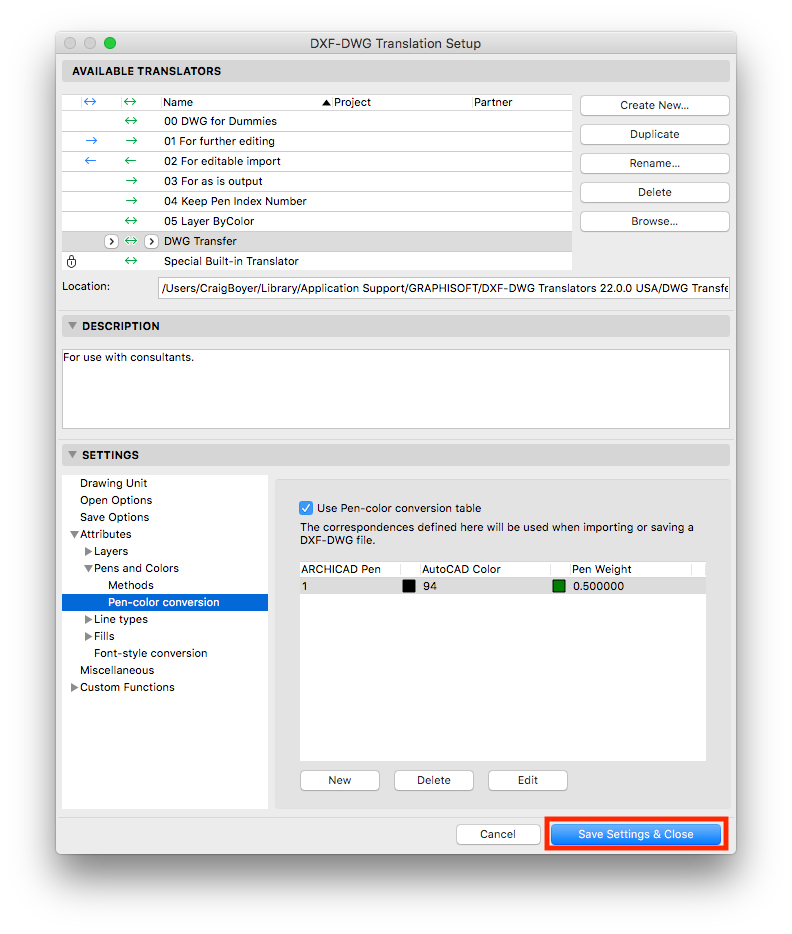
Task: Open chevron popup right of DWG Transfer arrow
Action: [151, 241]
